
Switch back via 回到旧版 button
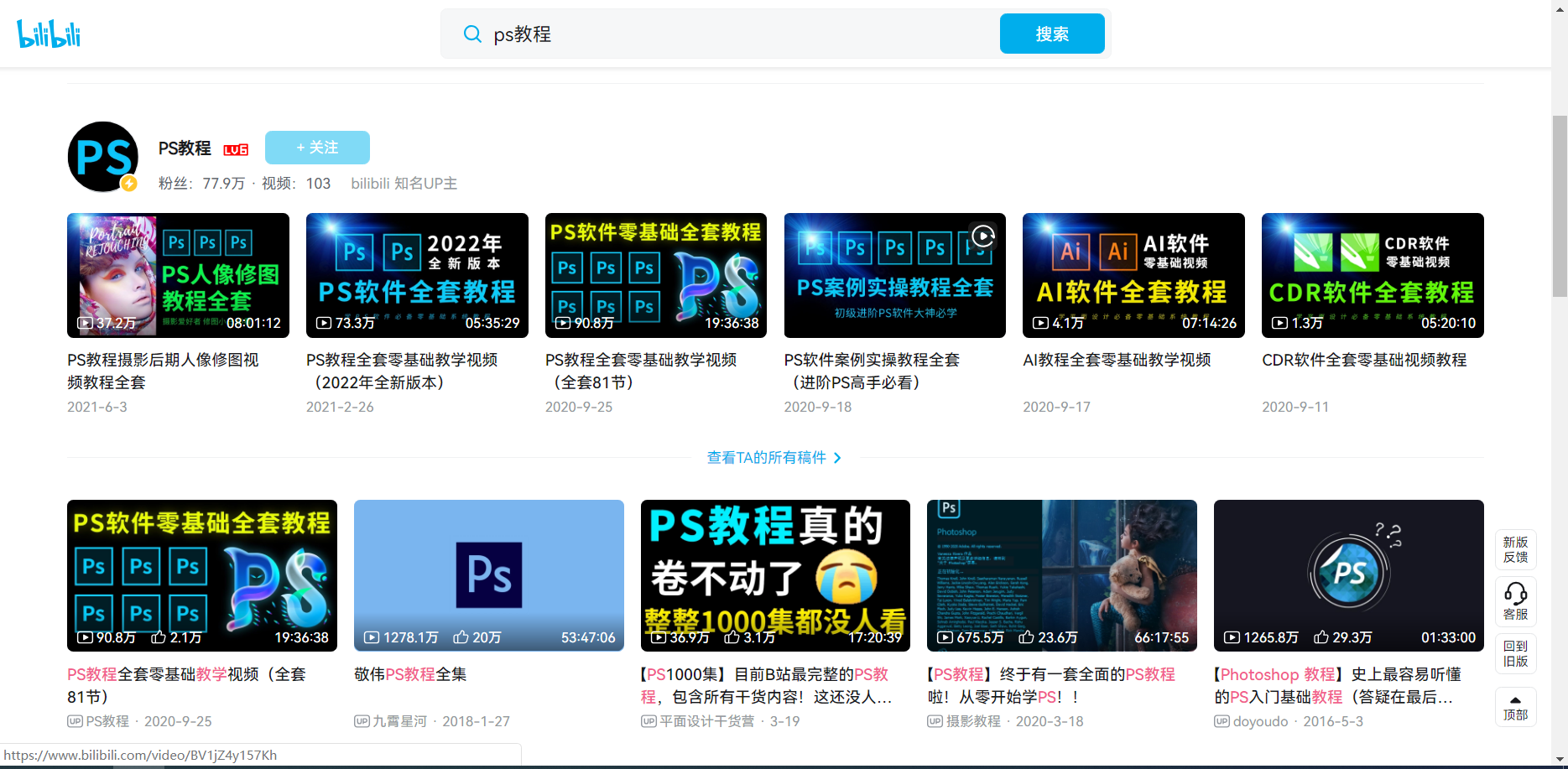point(1515,653)
